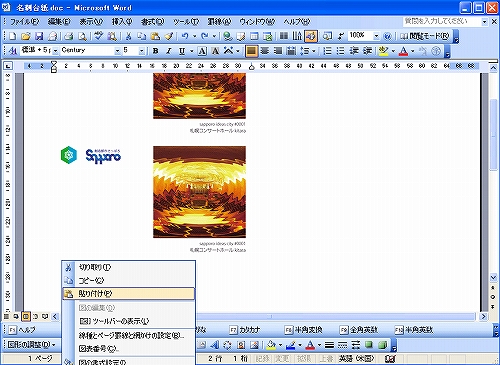
Task: Open the style dropdown
Action: pyautogui.click(x=55, y=51)
